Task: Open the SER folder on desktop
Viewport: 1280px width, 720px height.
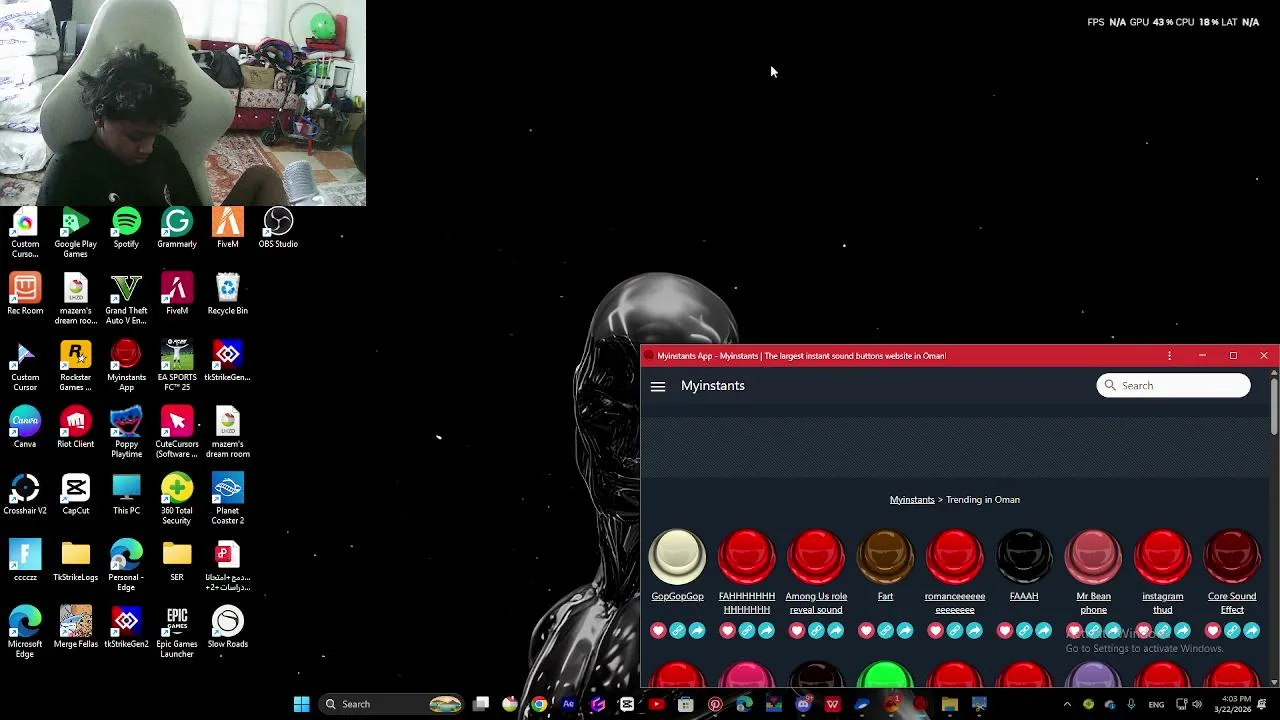Action: 177,562
